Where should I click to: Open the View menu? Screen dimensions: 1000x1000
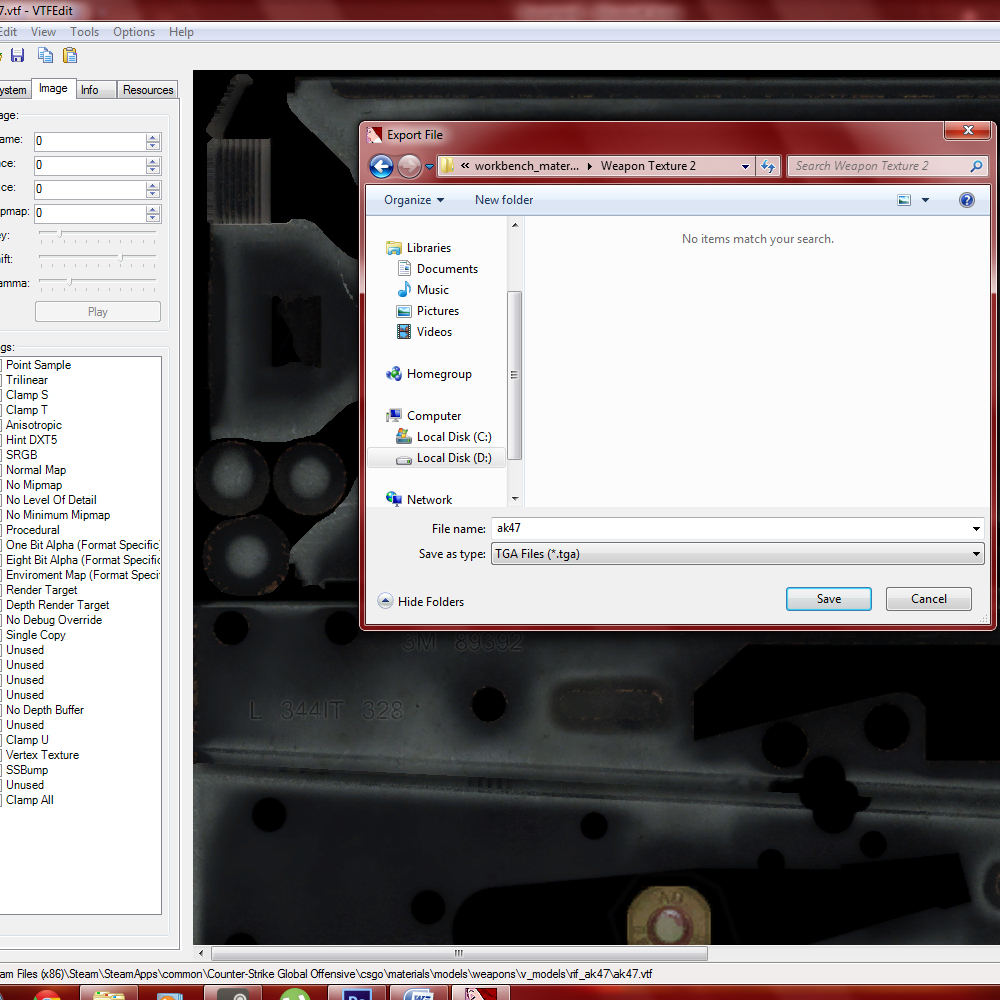tap(43, 32)
